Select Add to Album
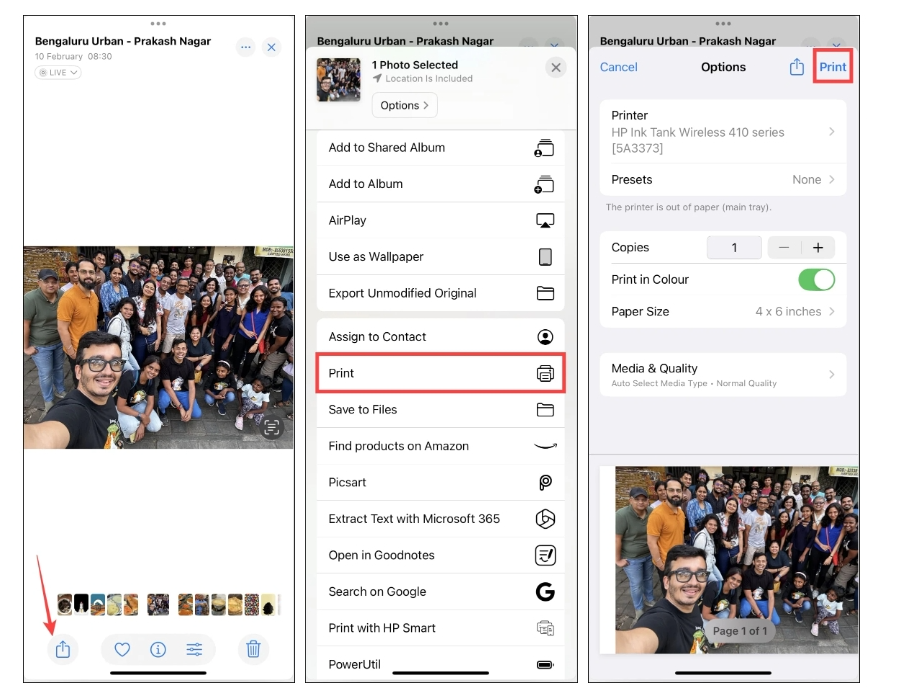This screenshot has height=698, width=916. [440, 184]
